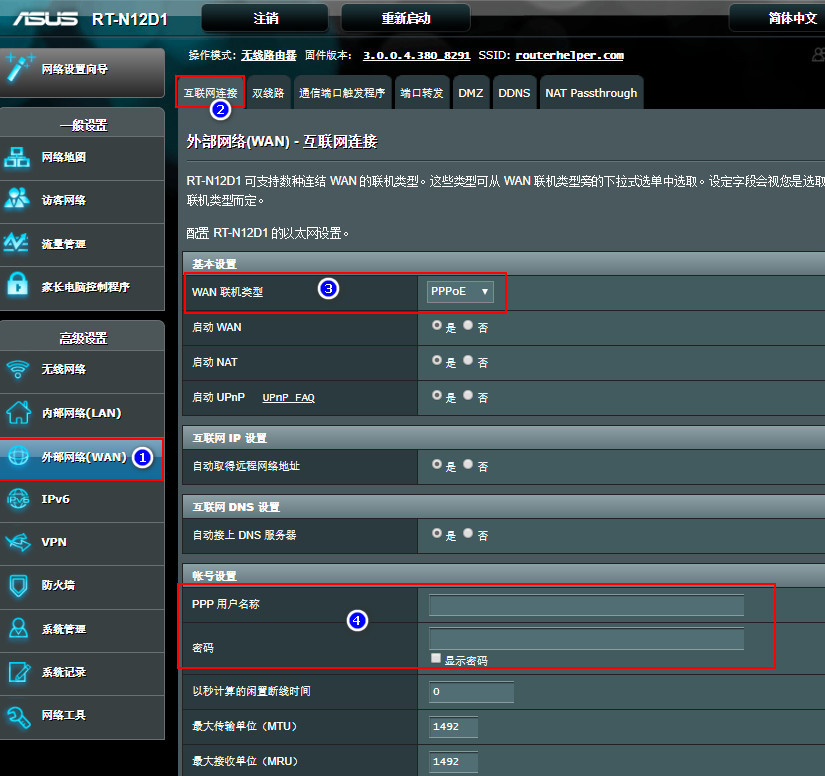Open the UPnP_FAQ link
The image size is (825, 776).
289,397
